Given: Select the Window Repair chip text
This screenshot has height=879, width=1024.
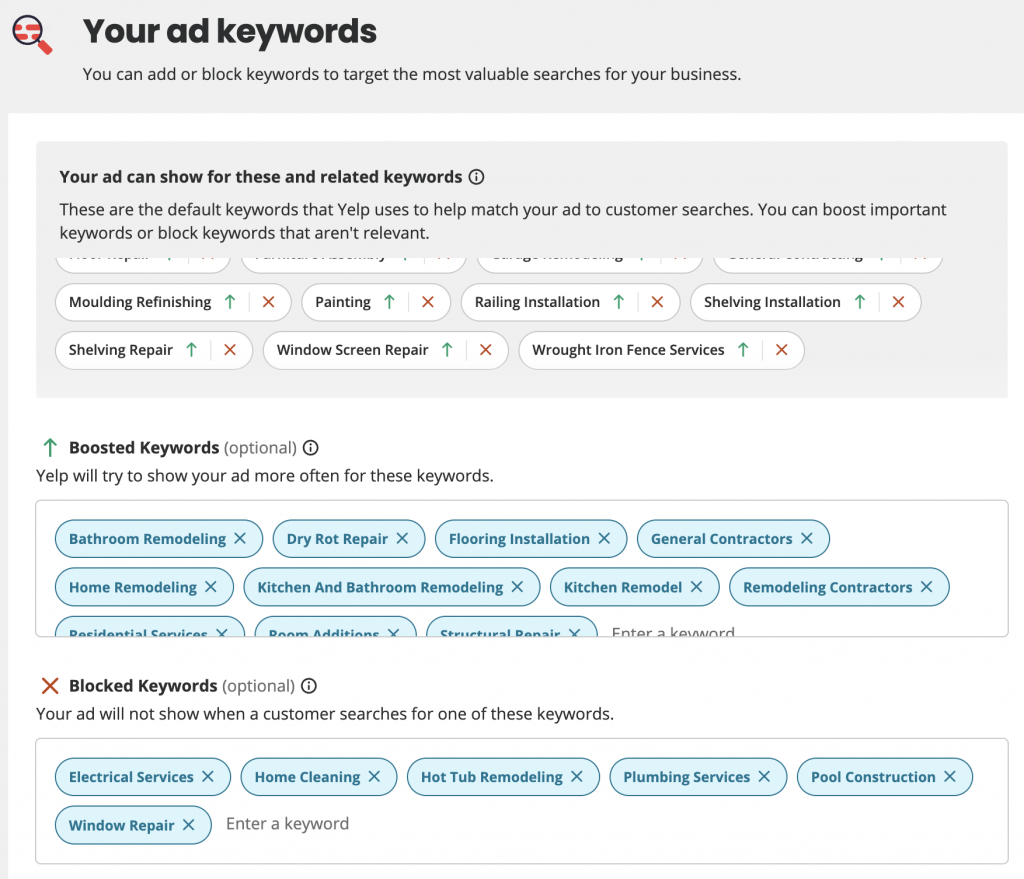Looking at the screenshot, I should pos(121,825).
